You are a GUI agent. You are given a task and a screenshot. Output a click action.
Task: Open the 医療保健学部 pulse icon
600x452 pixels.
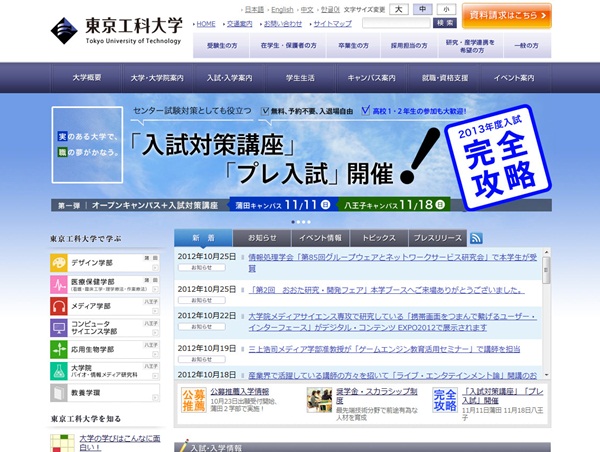(x=59, y=285)
